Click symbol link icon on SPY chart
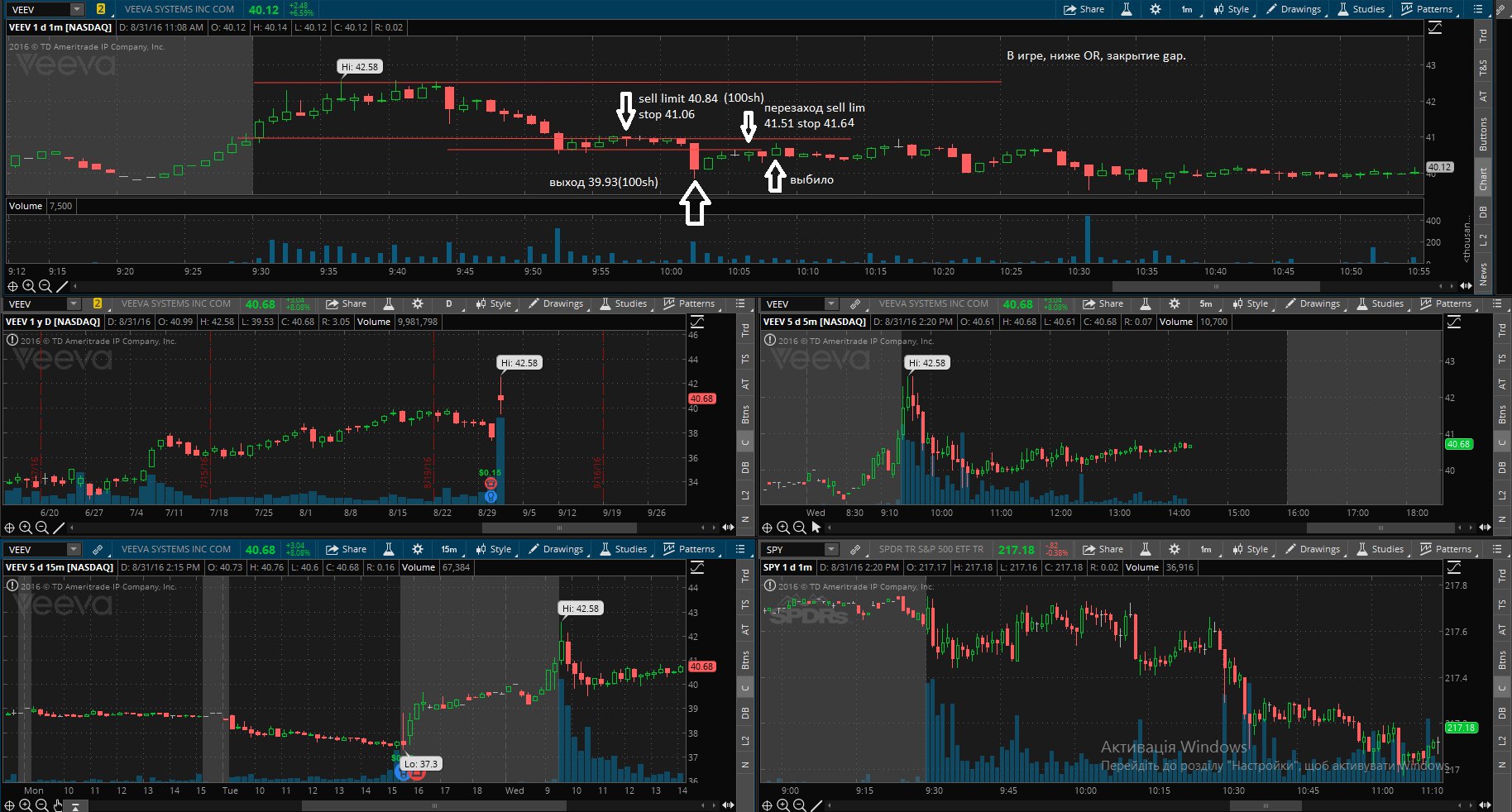The height and width of the screenshot is (812, 1512). pyautogui.click(x=854, y=549)
